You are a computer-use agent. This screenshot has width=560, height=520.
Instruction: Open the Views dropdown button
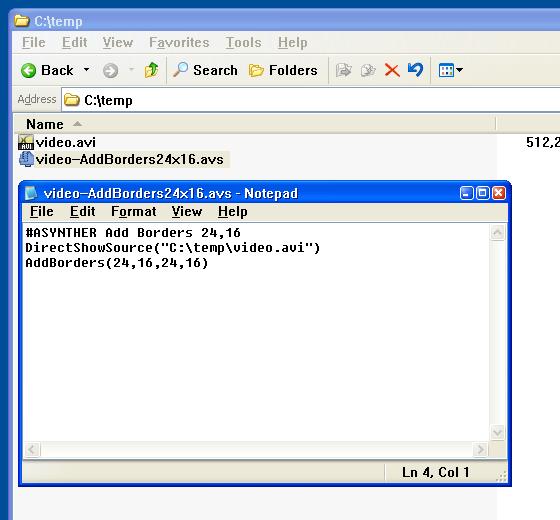pyautogui.click(x=450, y=70)
